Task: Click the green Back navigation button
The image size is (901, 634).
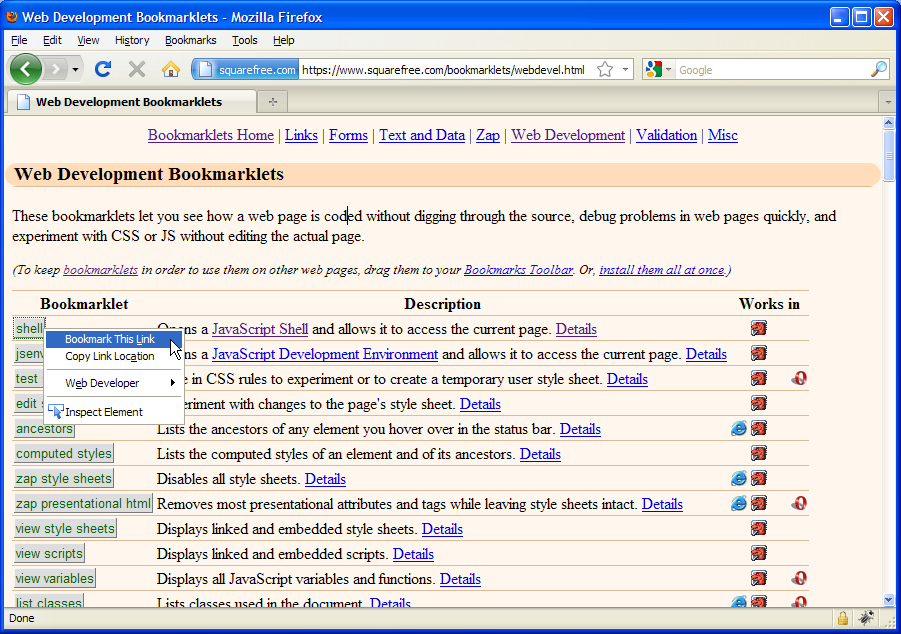Action: coord(26,69)
